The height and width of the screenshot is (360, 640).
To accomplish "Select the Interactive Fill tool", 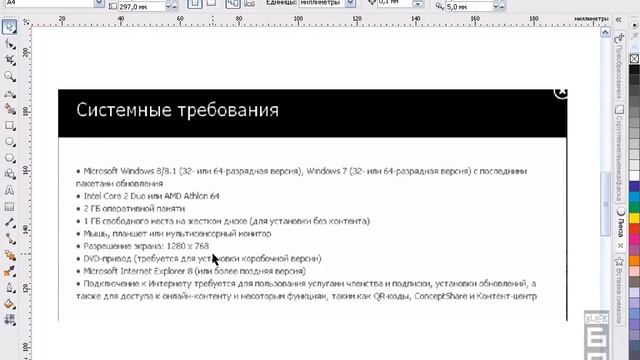I will (9, 320).
